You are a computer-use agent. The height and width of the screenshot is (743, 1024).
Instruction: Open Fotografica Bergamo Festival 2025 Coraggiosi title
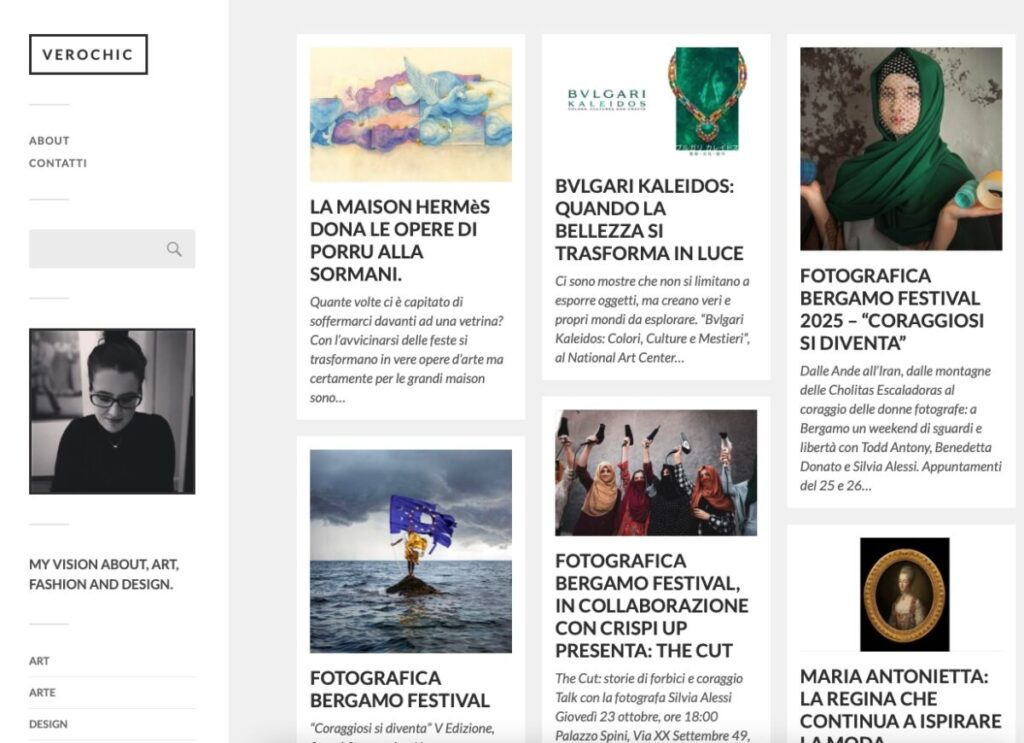pyautogui.click(x=892, y=309)
